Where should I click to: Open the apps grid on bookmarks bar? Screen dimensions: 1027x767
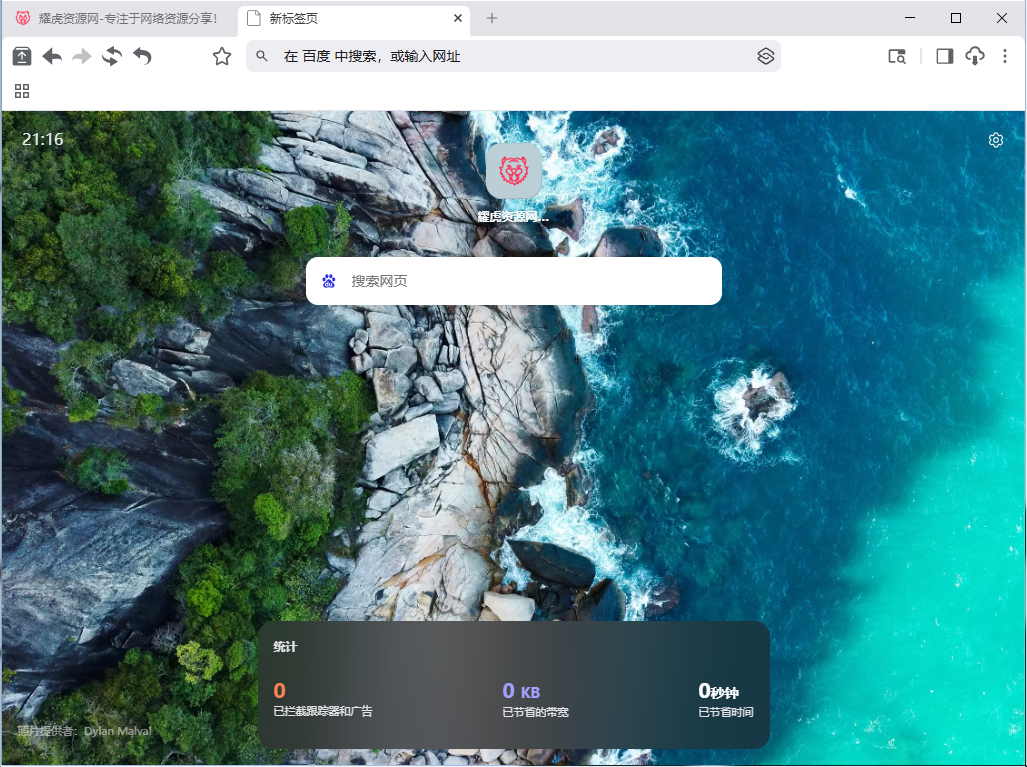[22, 91]
